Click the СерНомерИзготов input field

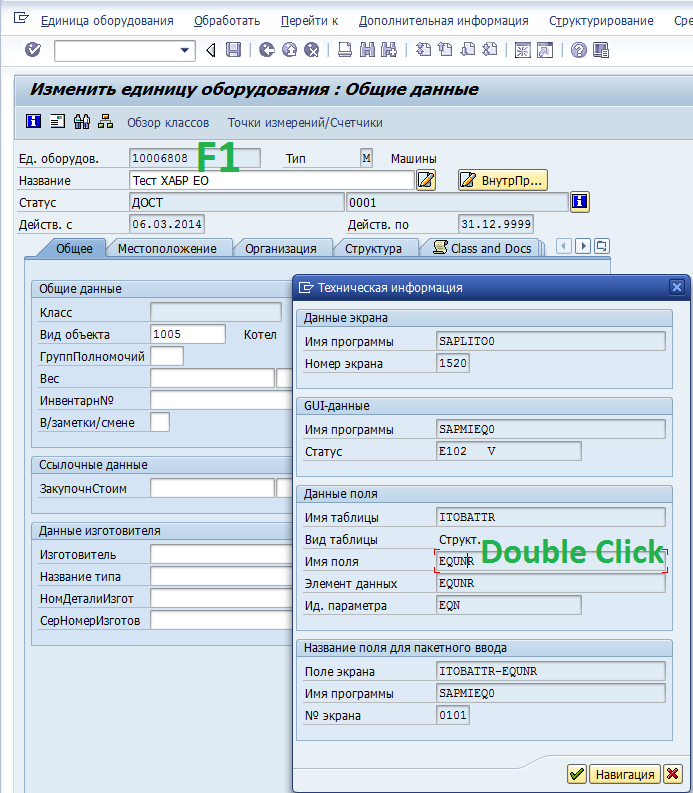coord(222,620)
